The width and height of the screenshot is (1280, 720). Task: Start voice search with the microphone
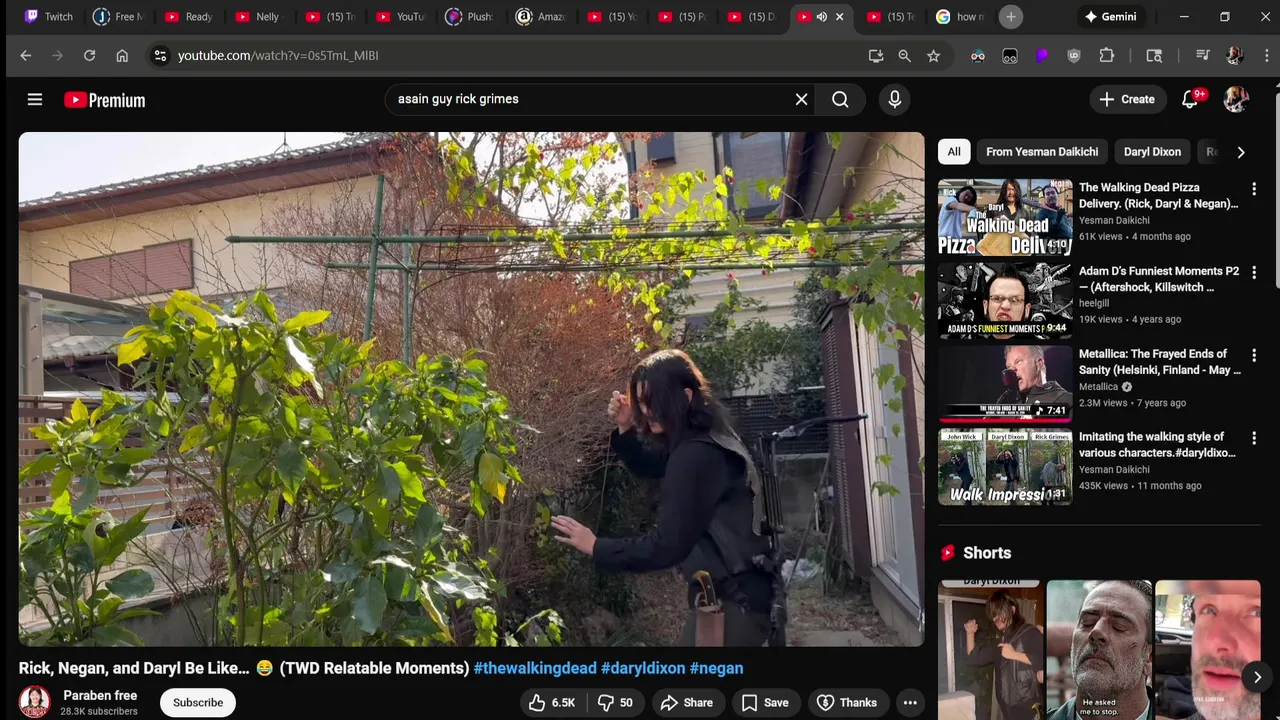(x=895, y=99)
